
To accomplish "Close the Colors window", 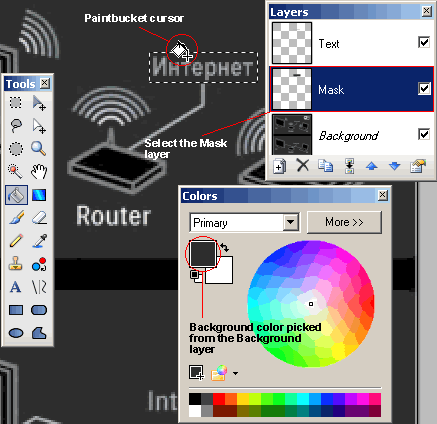I will 383,195.
